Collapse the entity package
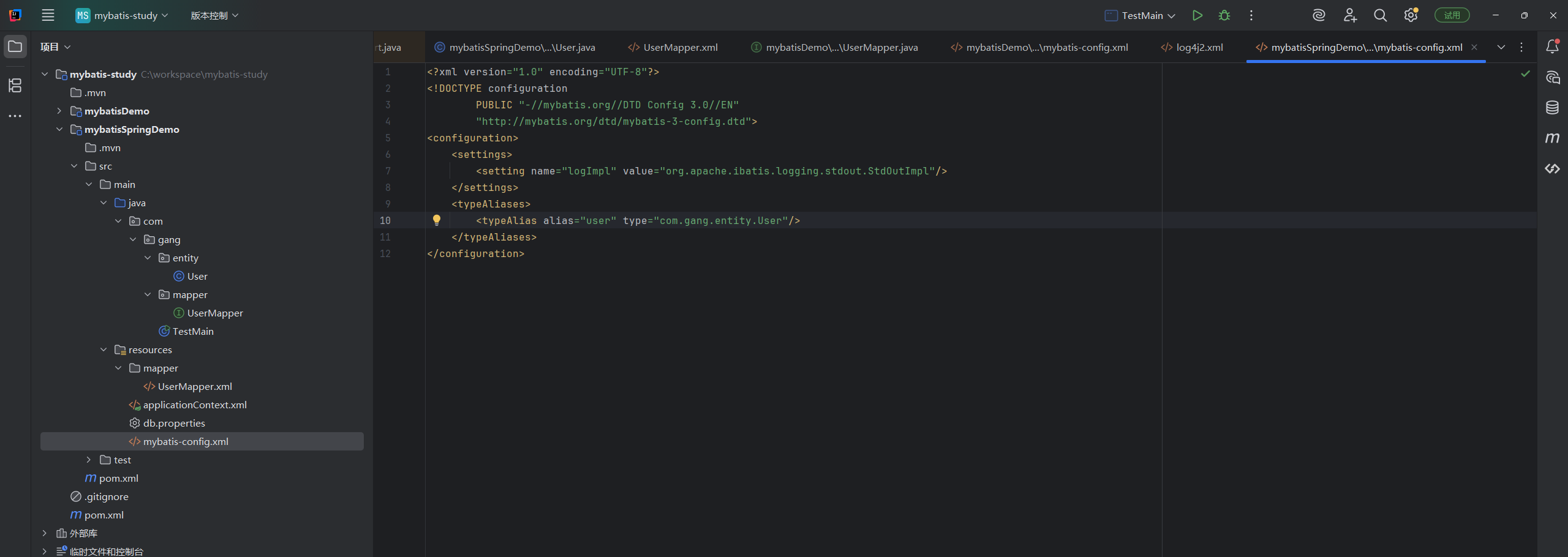The height and width of the screenshot is (557, 1568). point(148,258)
